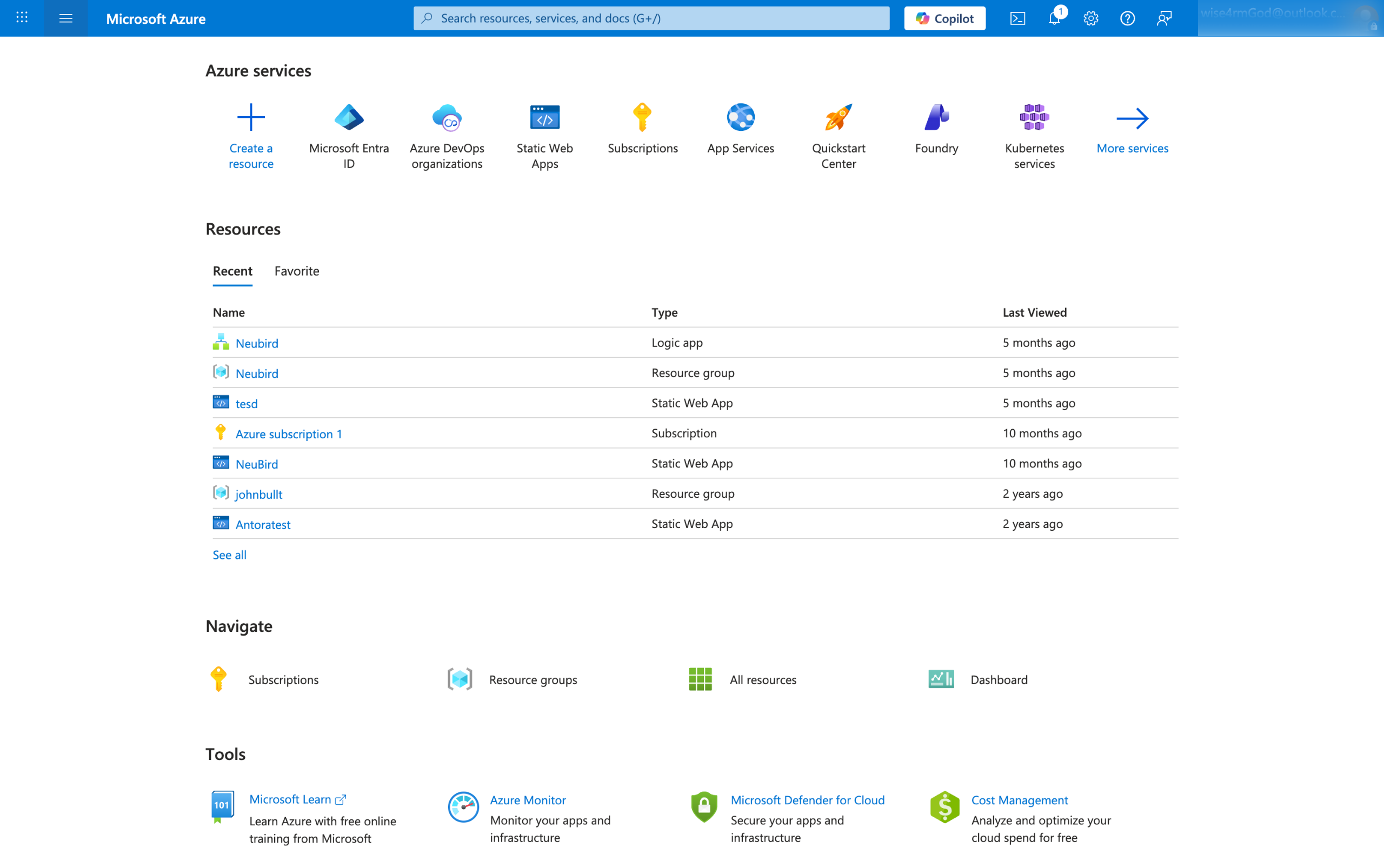Image resolution: width=1384 pixels, height=868 pixels.
Task: Select the Recent resources tab
Action: click(x=232, y=270)
